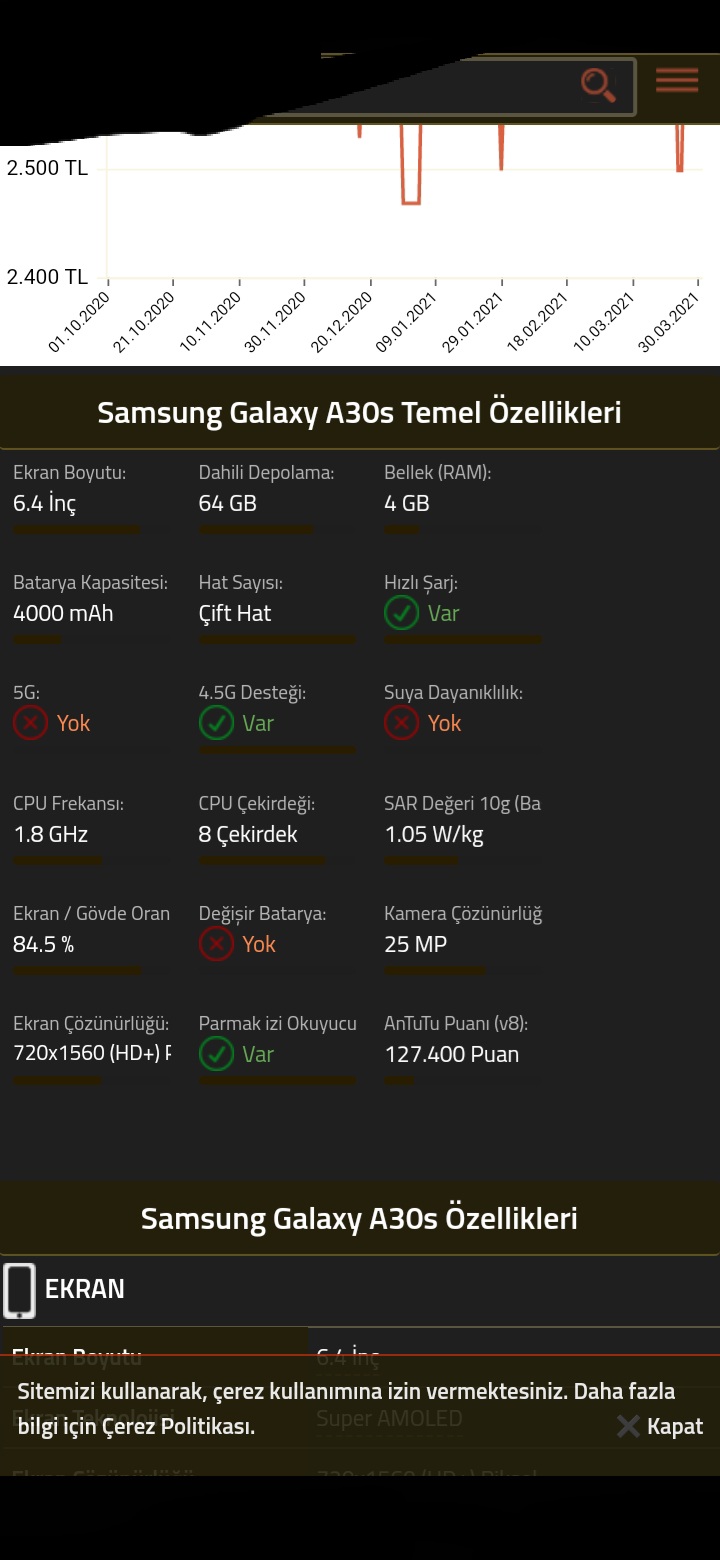Image resolution: width=720 pixels, height=1560 pixels.
Task: Click the phone icon beside EKRAN
Action: (x=19, y=1290)
